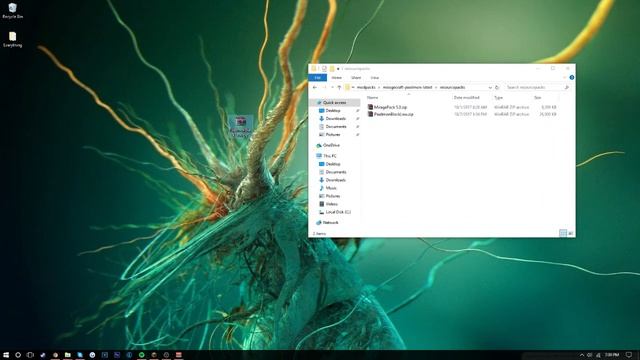Open the Action Center notifications icon

629,355
